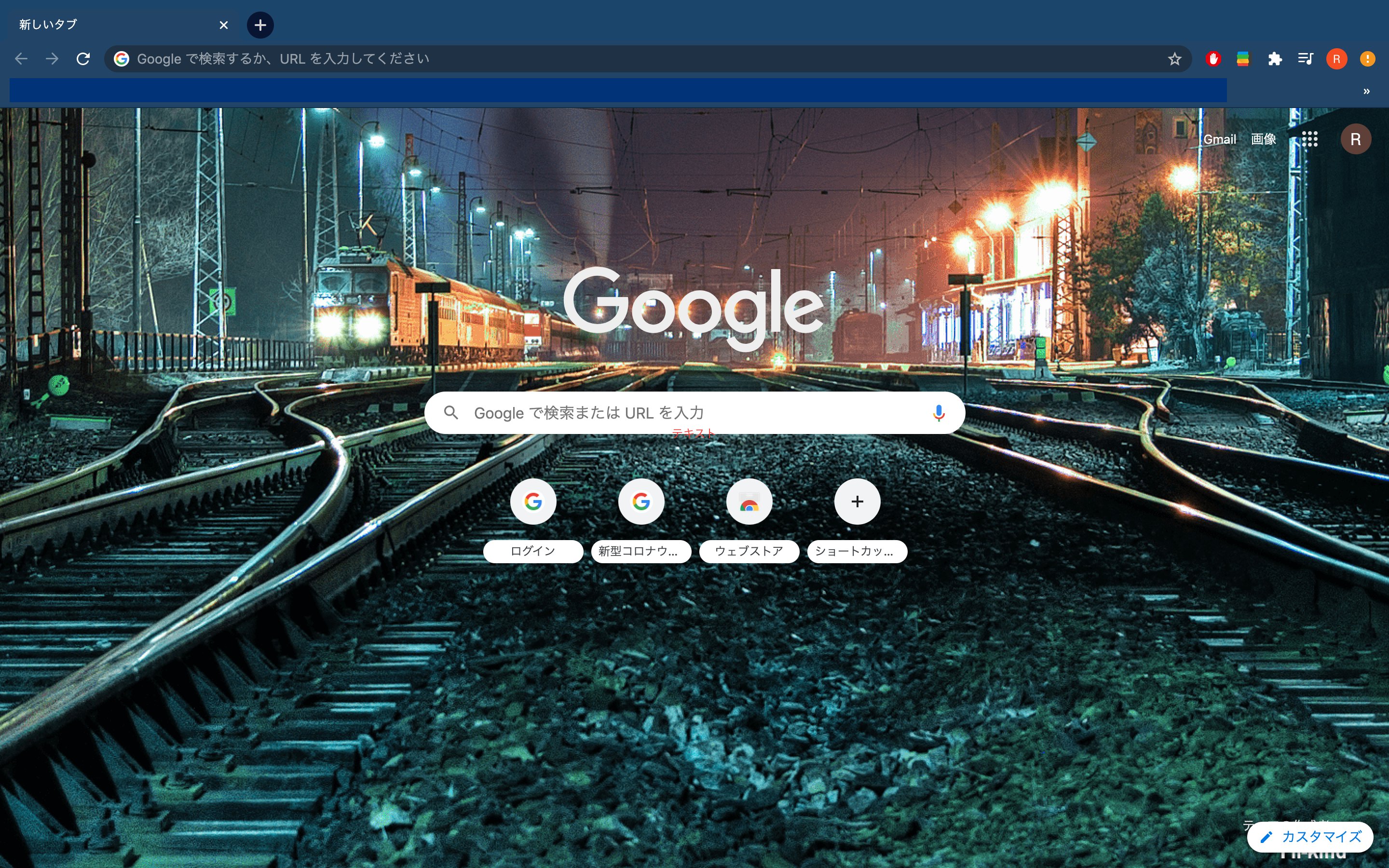Screen dimensions: 1389x868
Task: Open Gmail link
Action: point(1220,139)
